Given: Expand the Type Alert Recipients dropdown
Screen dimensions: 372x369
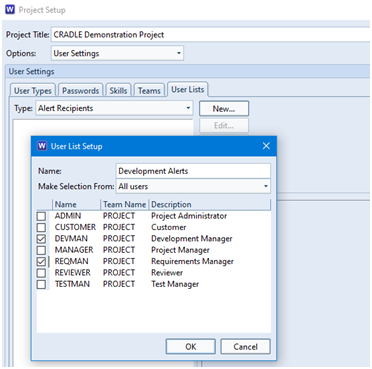Looking at the screenshot, I should point(114,108).
